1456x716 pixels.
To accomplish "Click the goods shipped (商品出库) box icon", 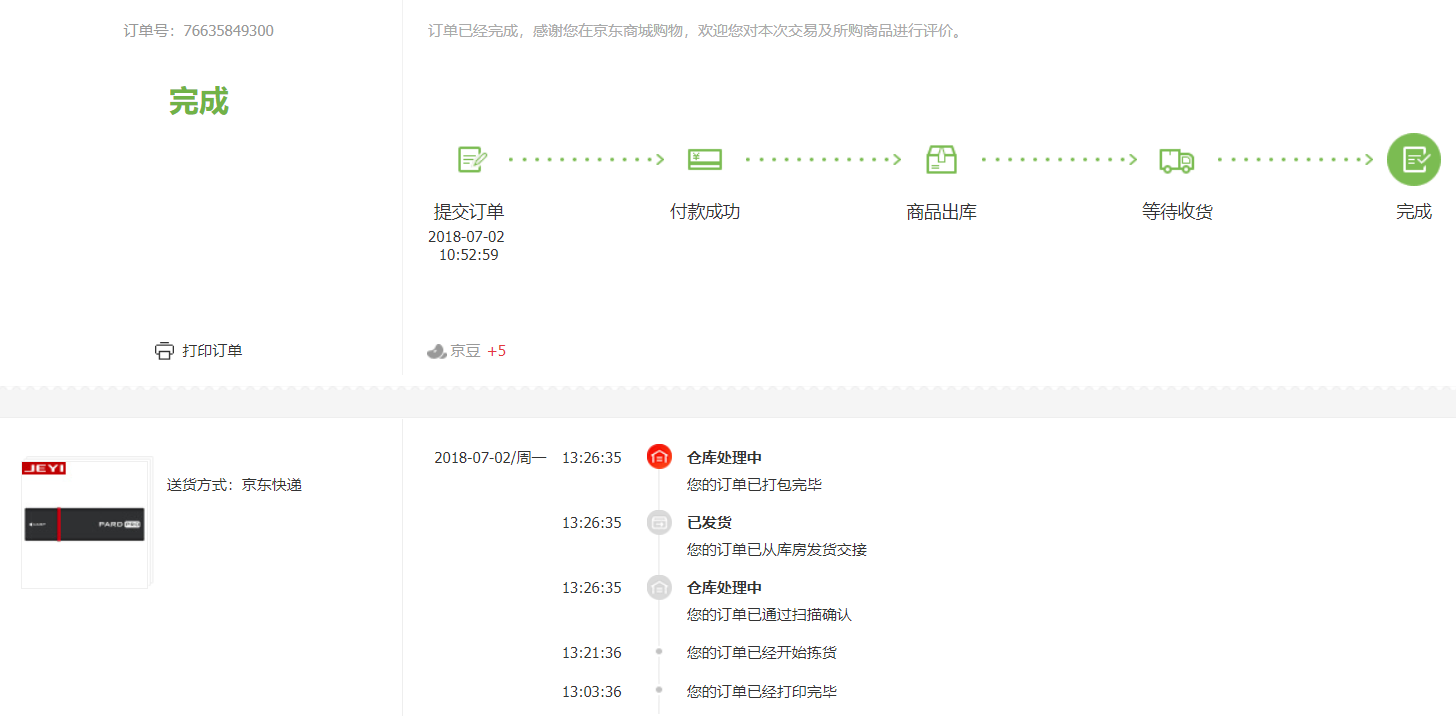I will pos(941,159).
